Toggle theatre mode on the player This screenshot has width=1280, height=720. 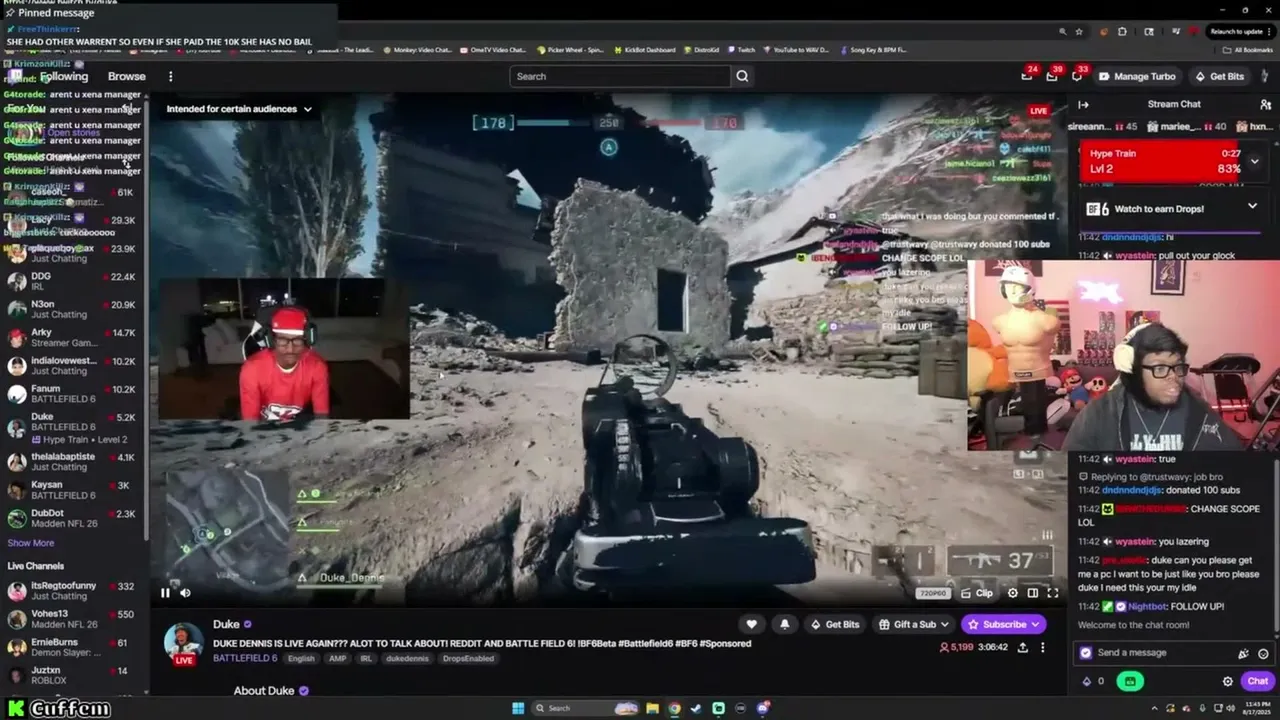tap(1033, 593)
